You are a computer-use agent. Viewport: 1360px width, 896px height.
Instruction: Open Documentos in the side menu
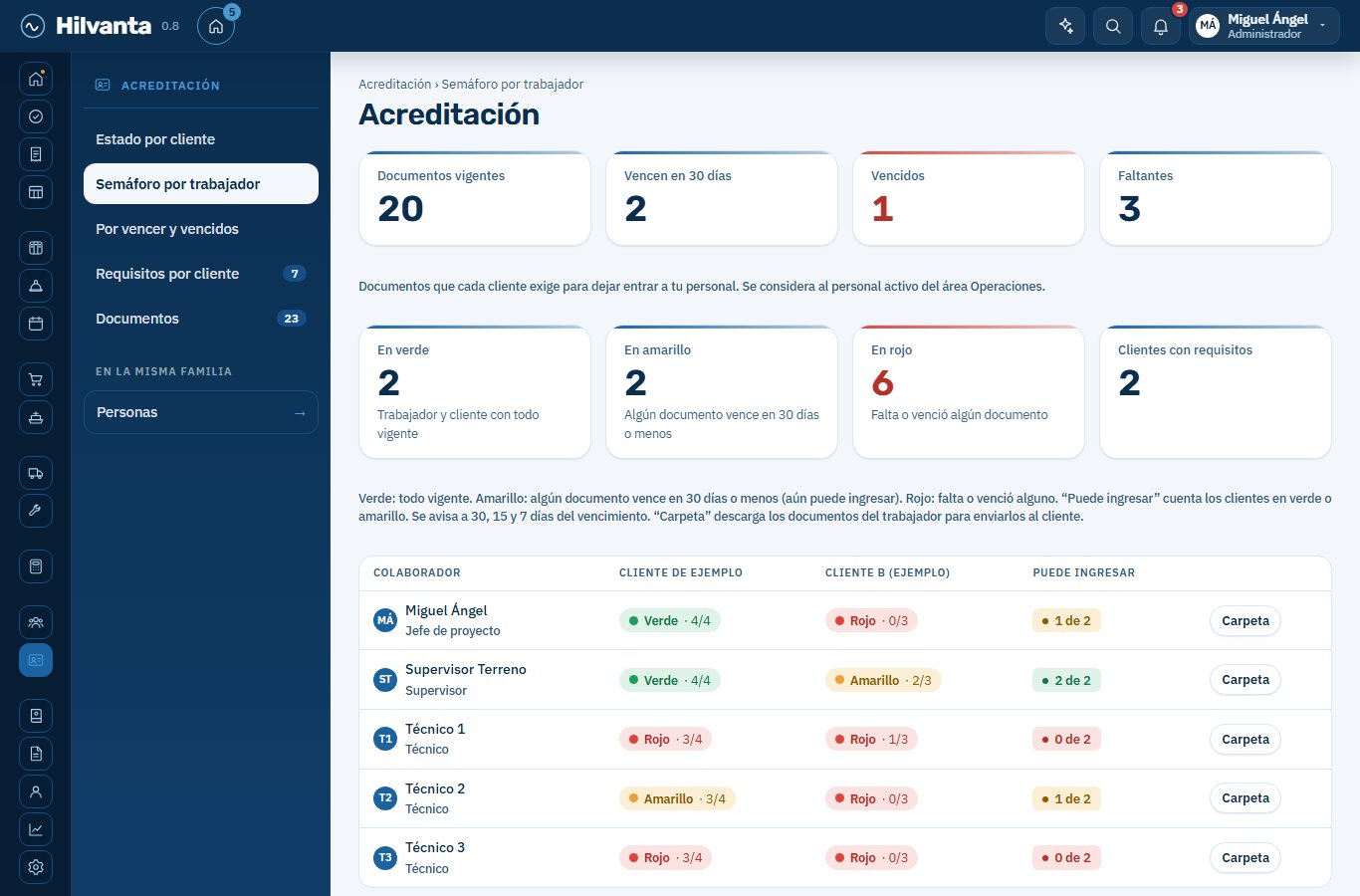coord(201,319)
